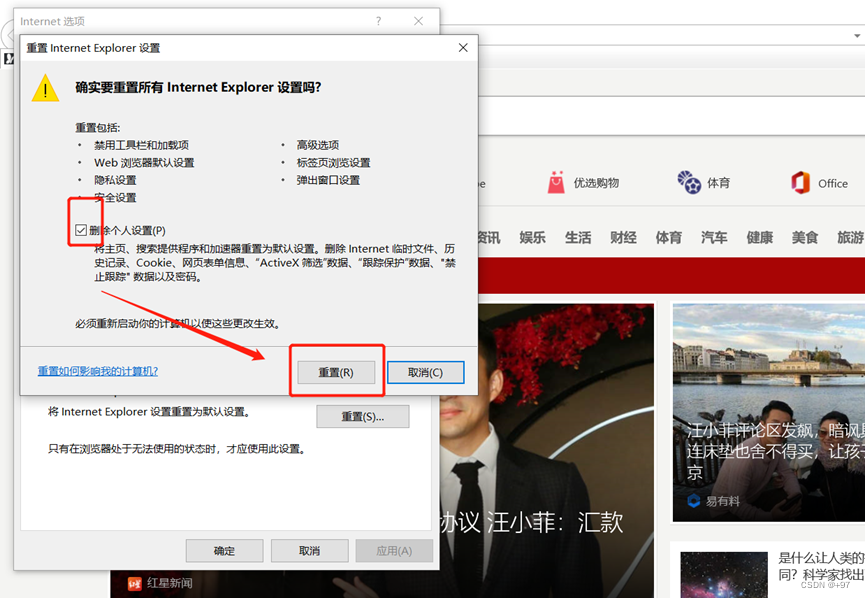Select the 生活 tab in browser page

[578, 238]
